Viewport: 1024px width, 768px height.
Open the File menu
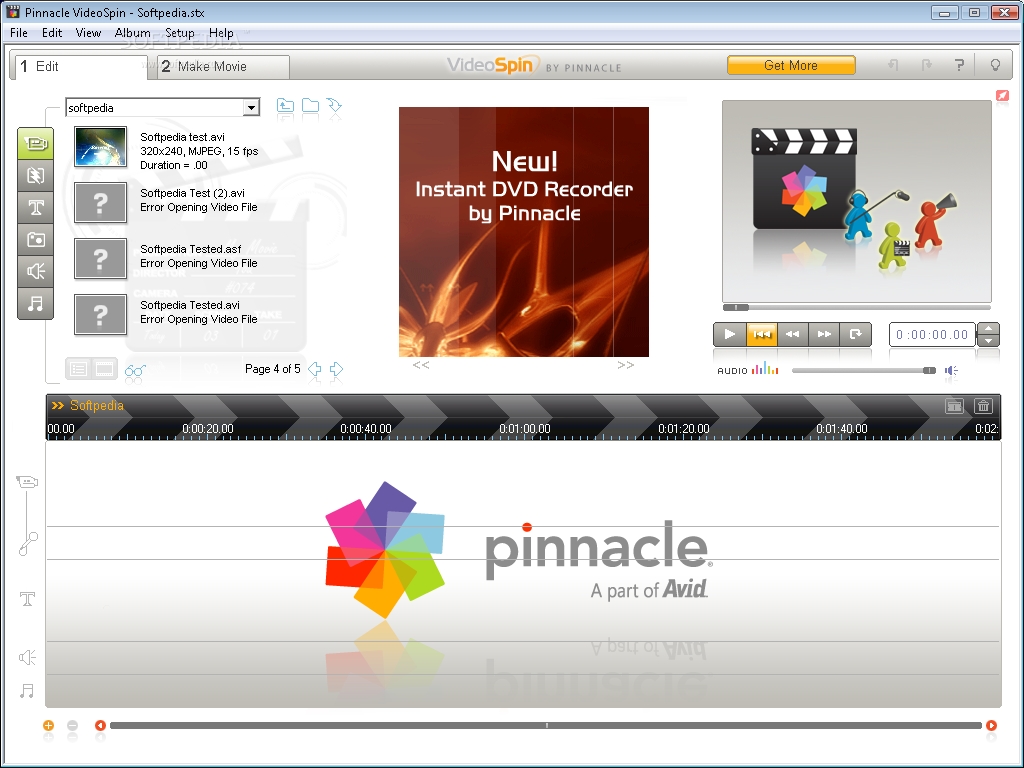click(x=18, y=33)
